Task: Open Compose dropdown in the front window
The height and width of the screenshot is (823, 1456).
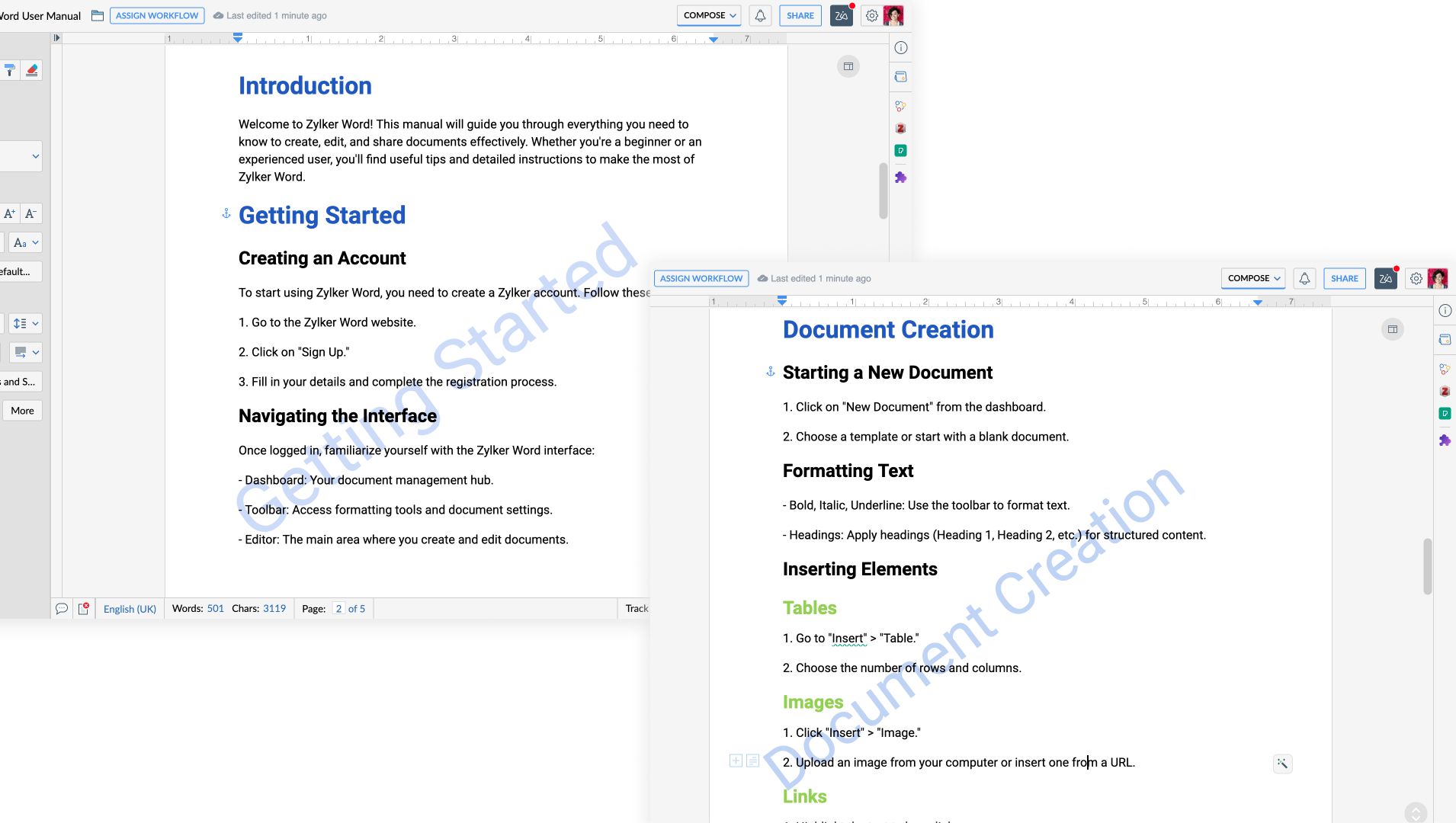Action: coord(1253,278)
